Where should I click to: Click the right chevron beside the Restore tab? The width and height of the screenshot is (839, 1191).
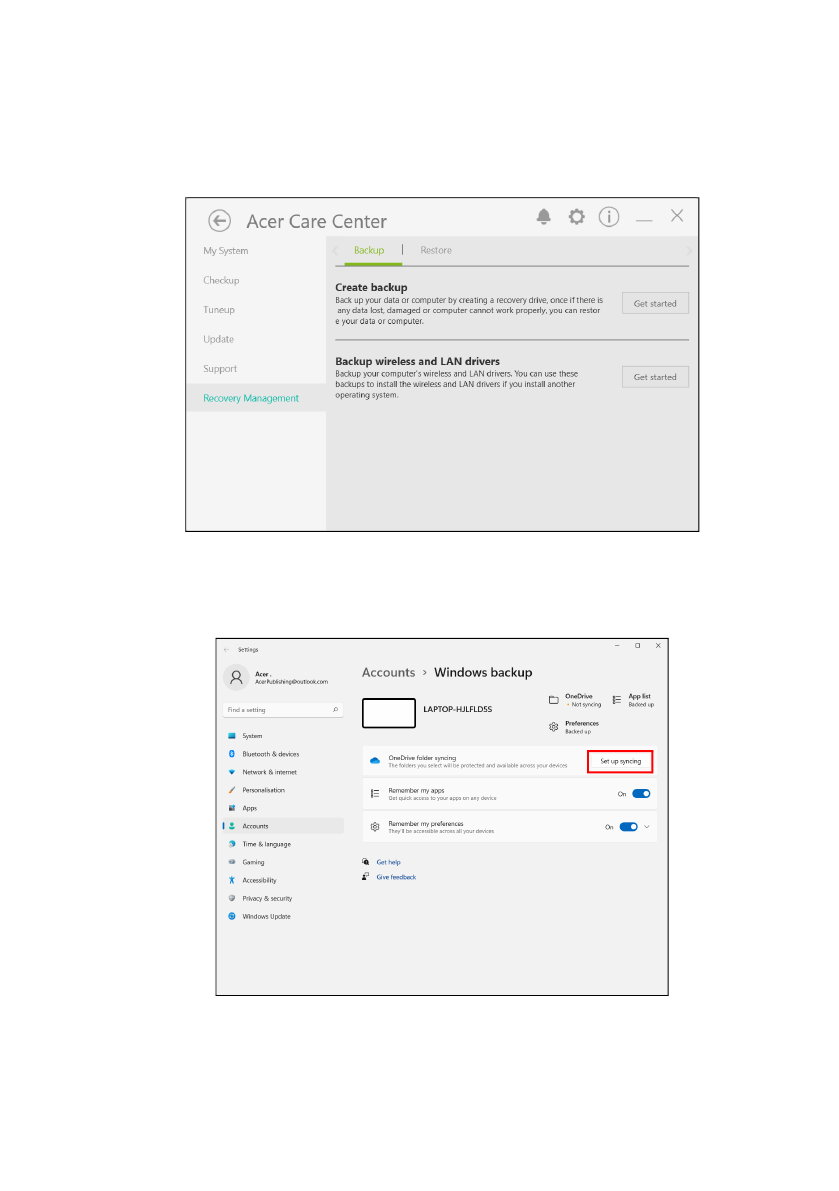688,250
